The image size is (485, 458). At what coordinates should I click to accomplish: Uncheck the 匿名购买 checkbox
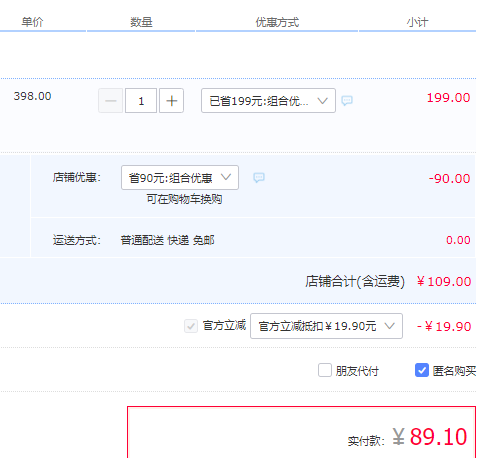tap(422, 370)
